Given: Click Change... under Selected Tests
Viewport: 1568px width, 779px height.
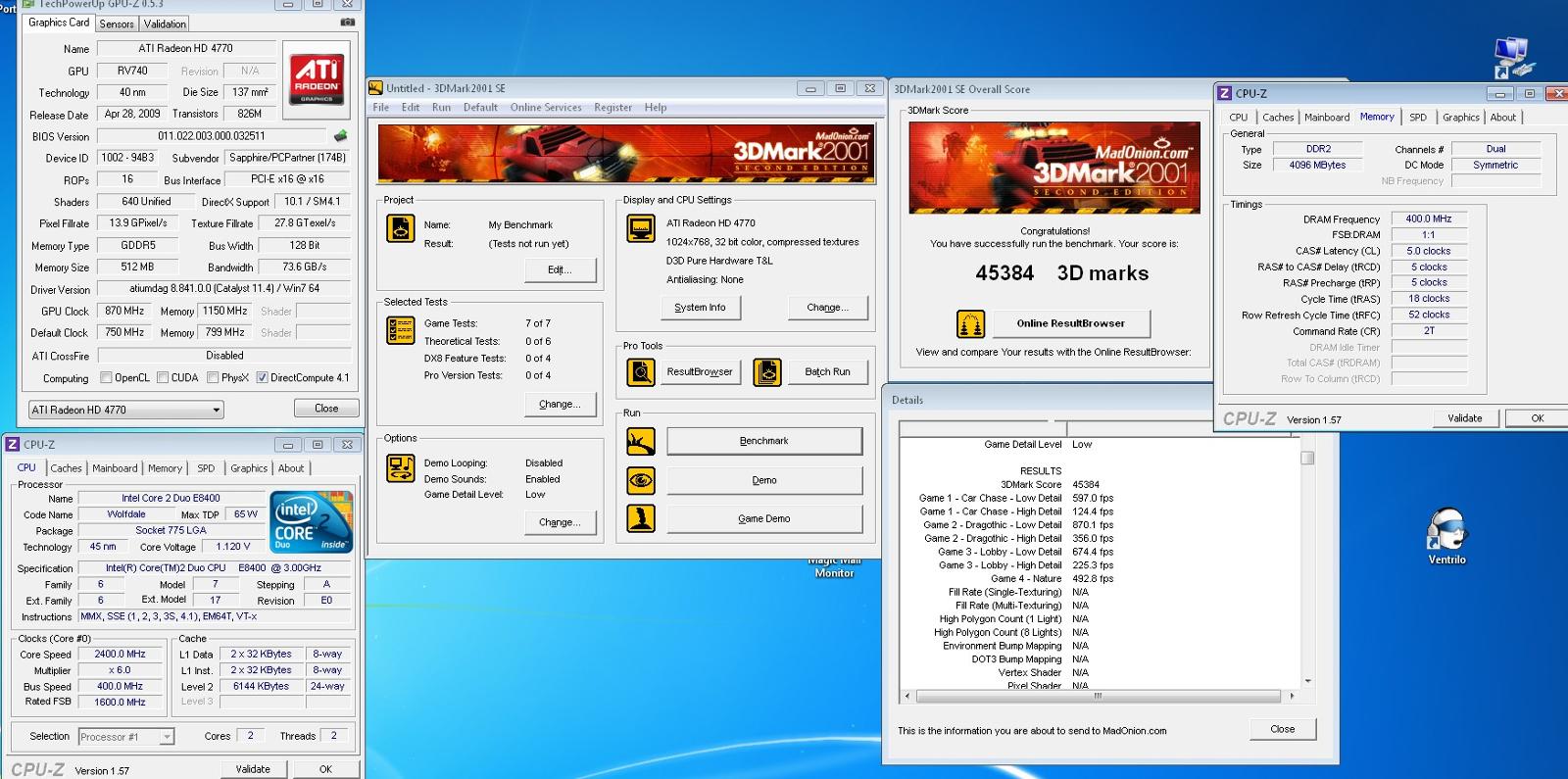Looking at the screenshot, I should [560, 404].
